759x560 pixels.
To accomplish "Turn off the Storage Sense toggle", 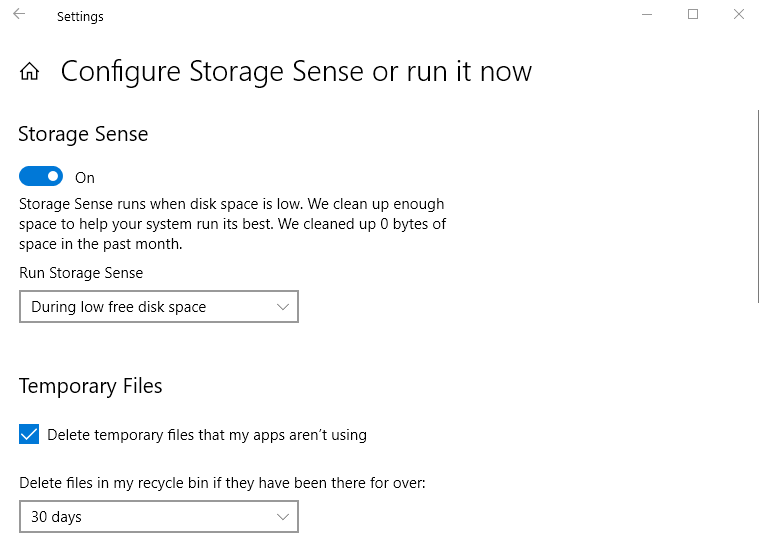I will click(41, 177).
